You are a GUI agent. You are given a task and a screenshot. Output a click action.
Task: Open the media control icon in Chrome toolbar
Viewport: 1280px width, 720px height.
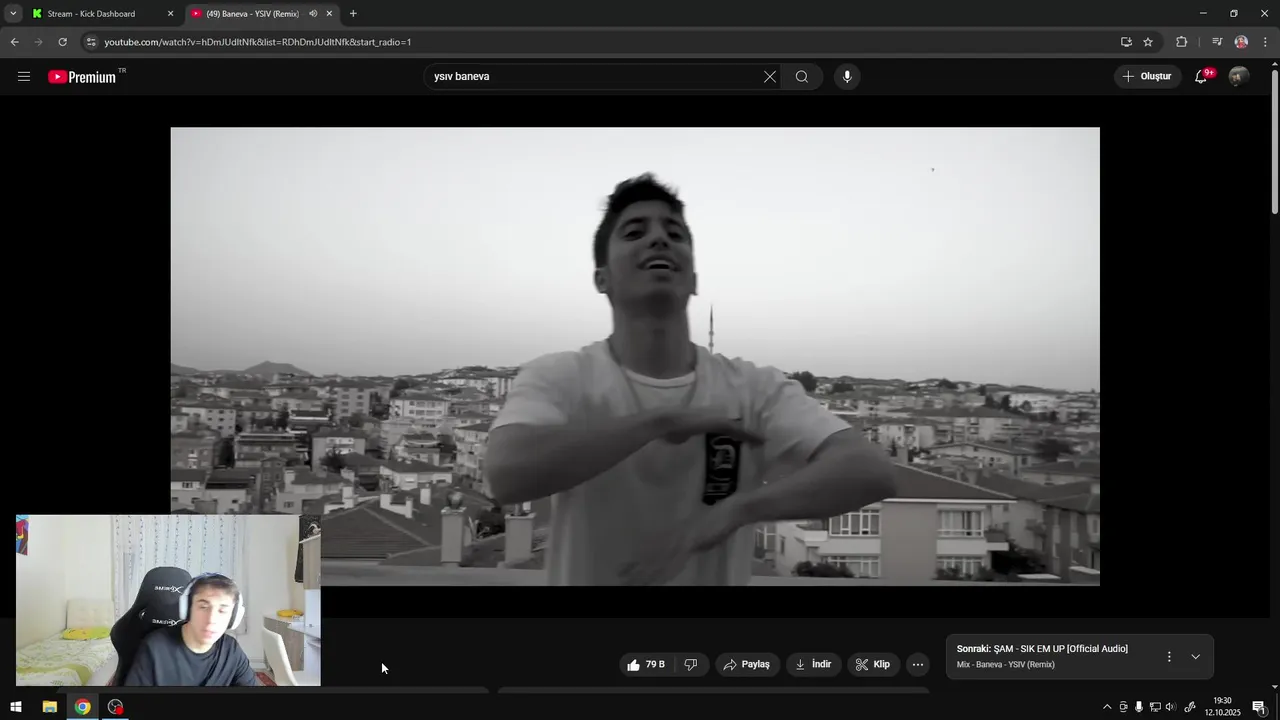click(x=1217, y=42)
